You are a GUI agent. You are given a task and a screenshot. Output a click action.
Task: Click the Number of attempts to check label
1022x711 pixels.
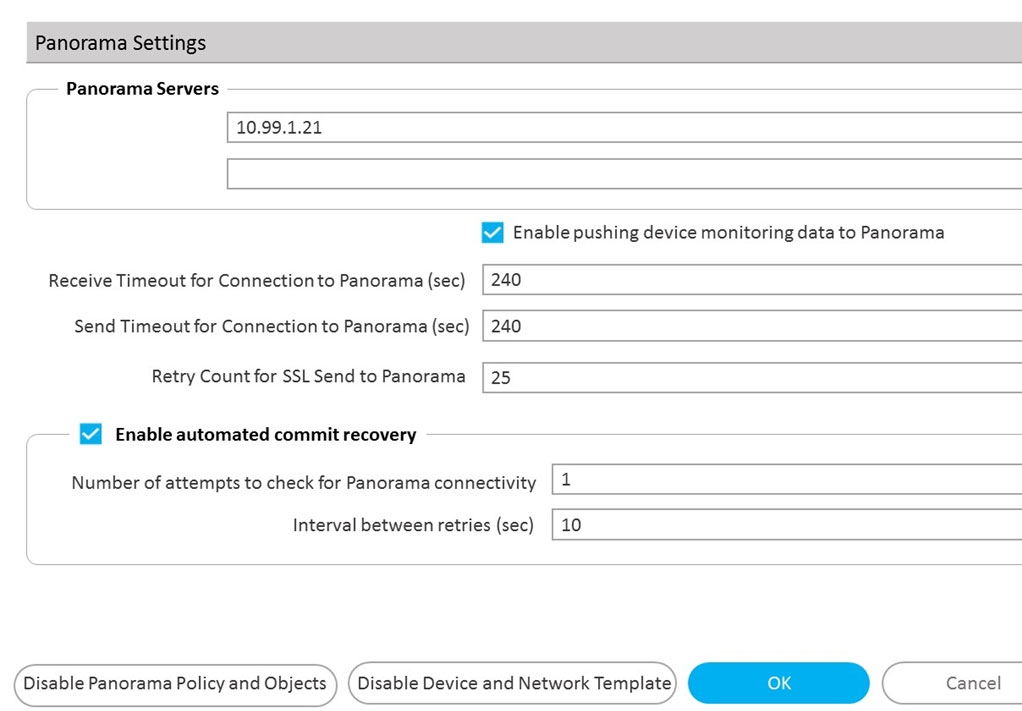coord(304,483)
